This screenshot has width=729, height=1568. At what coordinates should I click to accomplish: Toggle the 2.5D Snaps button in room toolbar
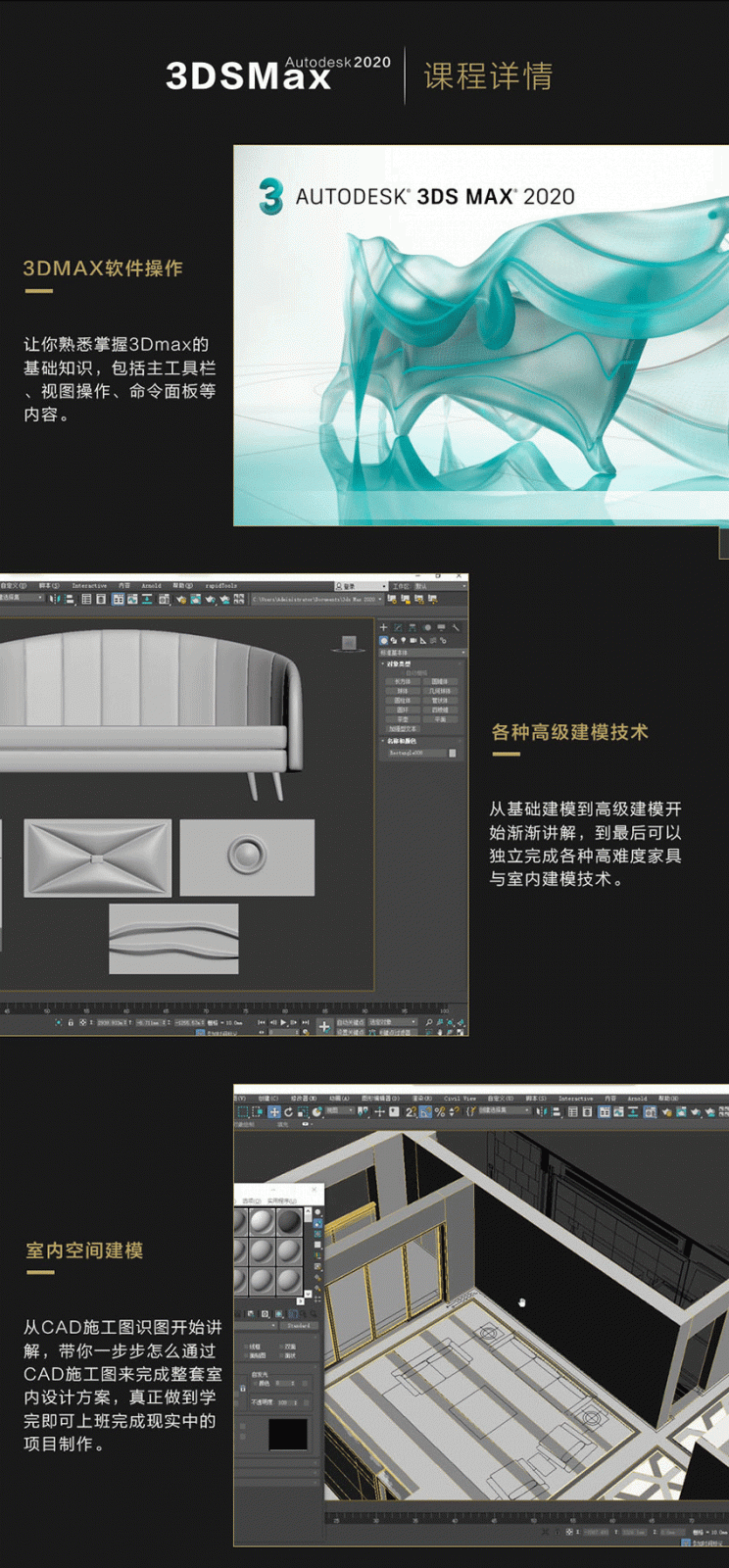(x=410, y=1113)
